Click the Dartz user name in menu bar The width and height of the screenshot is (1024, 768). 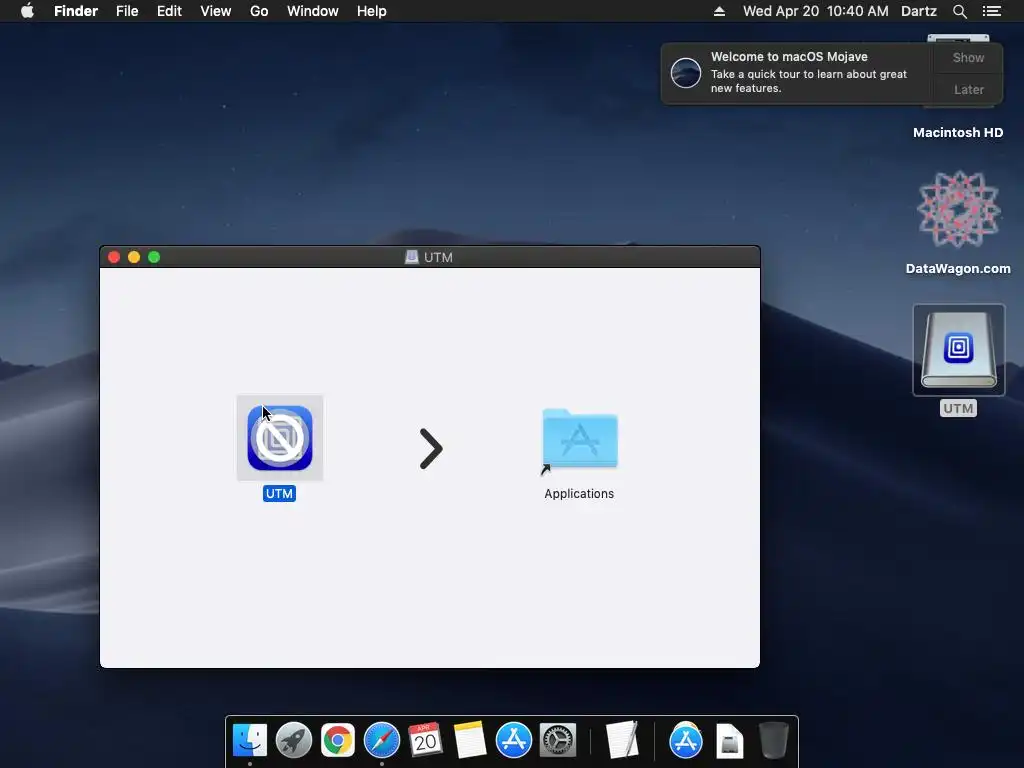point(919,11)
